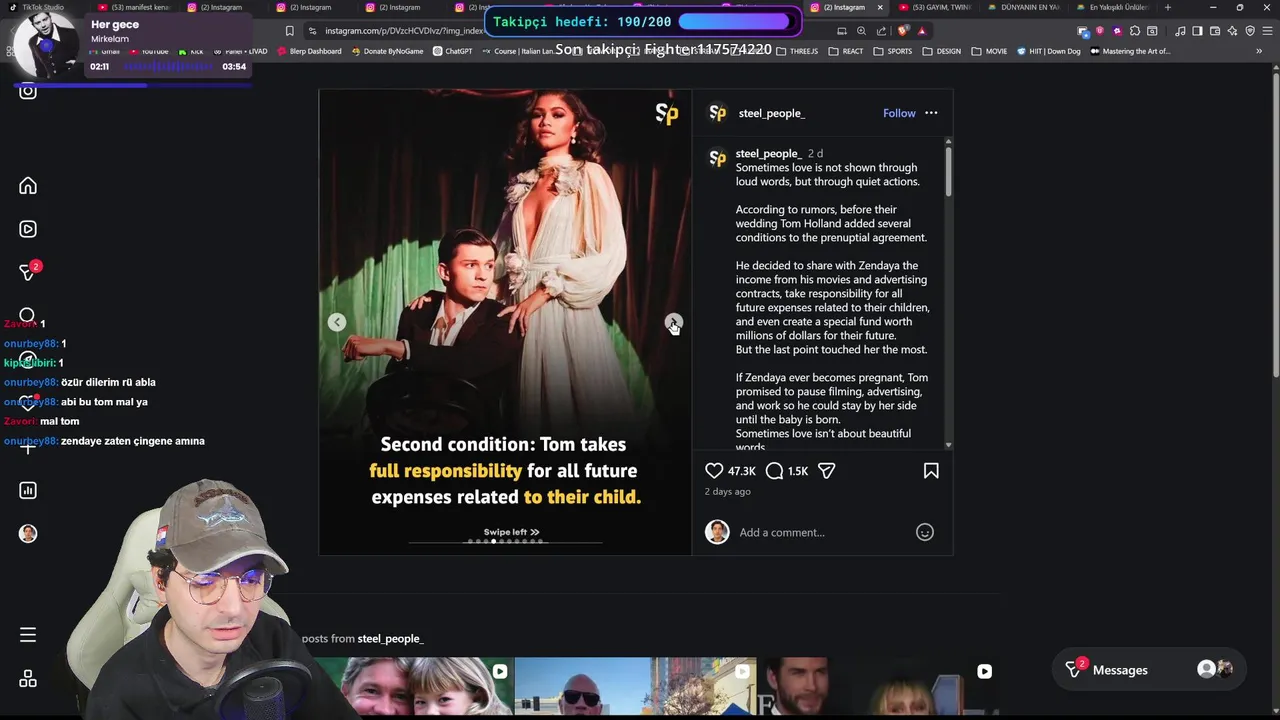Open steel_people_ profile from post header
This screenshot has width=1280, height=720.
pyautogui.click(x=771, y=113)
